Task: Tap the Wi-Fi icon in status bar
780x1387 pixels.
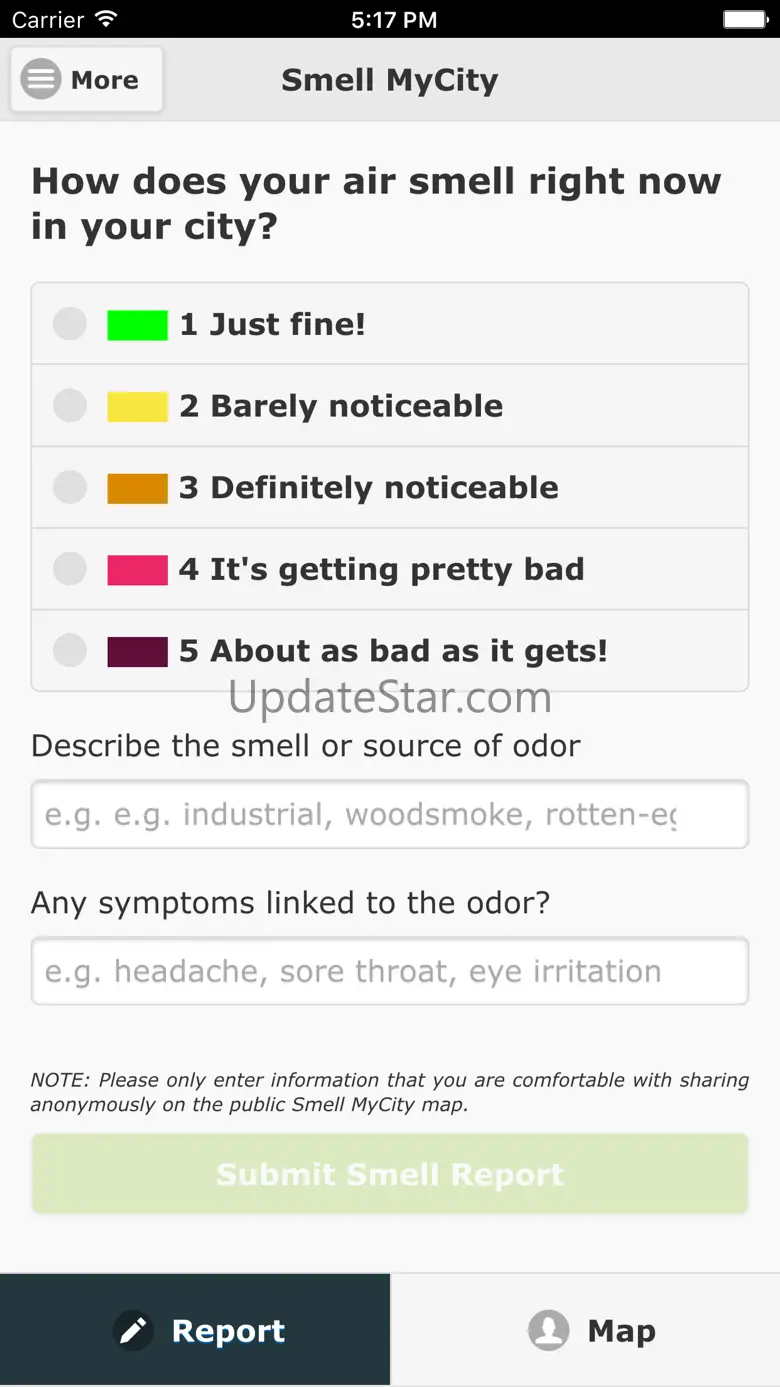Action: (x=105, y=19)
